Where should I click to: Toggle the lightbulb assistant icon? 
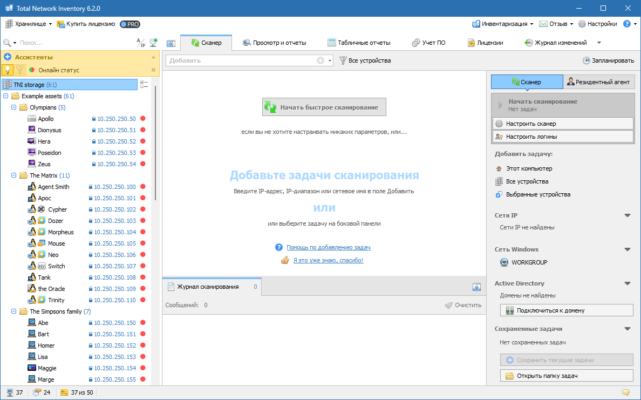pos(7,70)
